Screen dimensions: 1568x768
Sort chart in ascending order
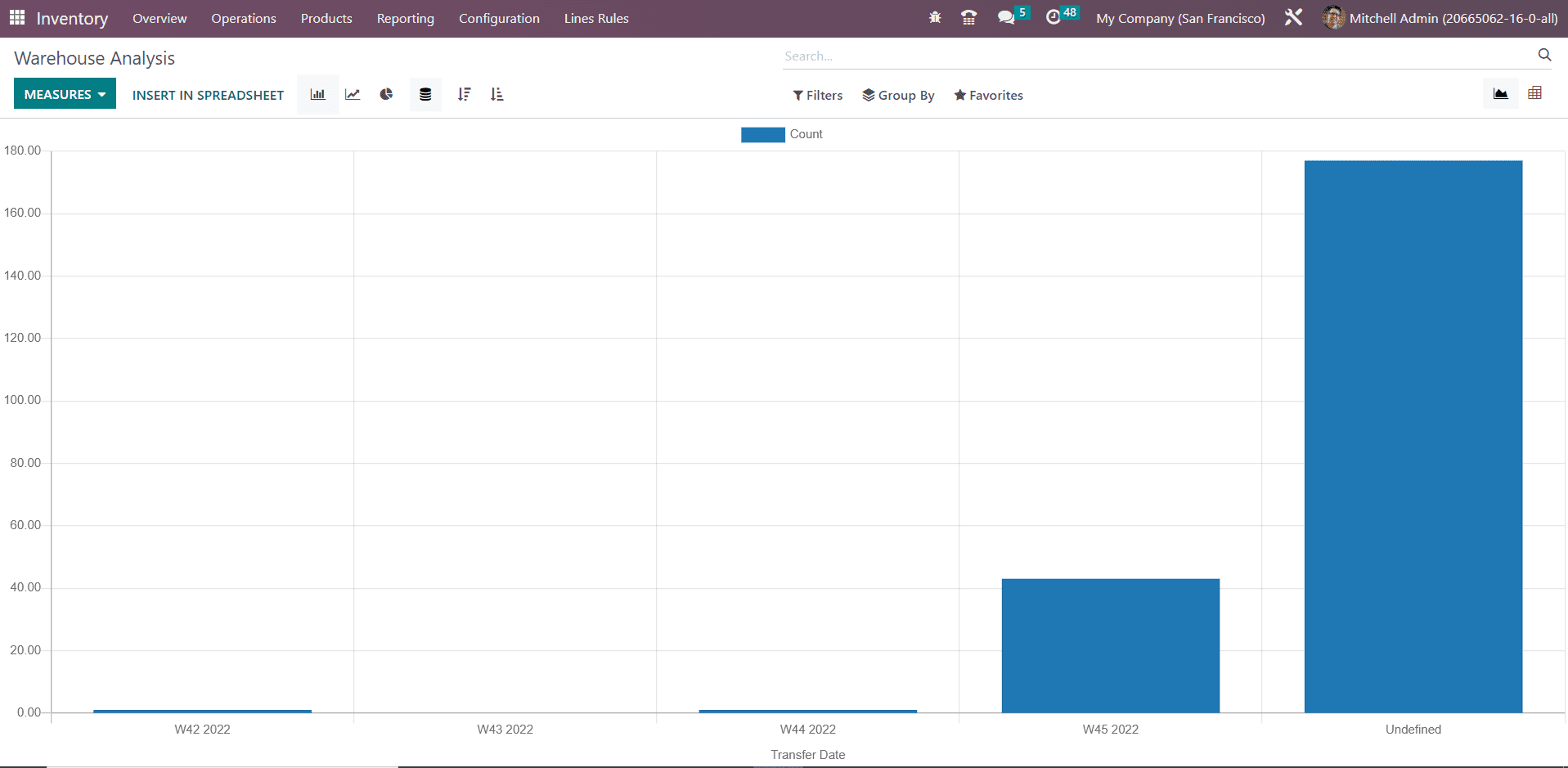tap(496, 95)
